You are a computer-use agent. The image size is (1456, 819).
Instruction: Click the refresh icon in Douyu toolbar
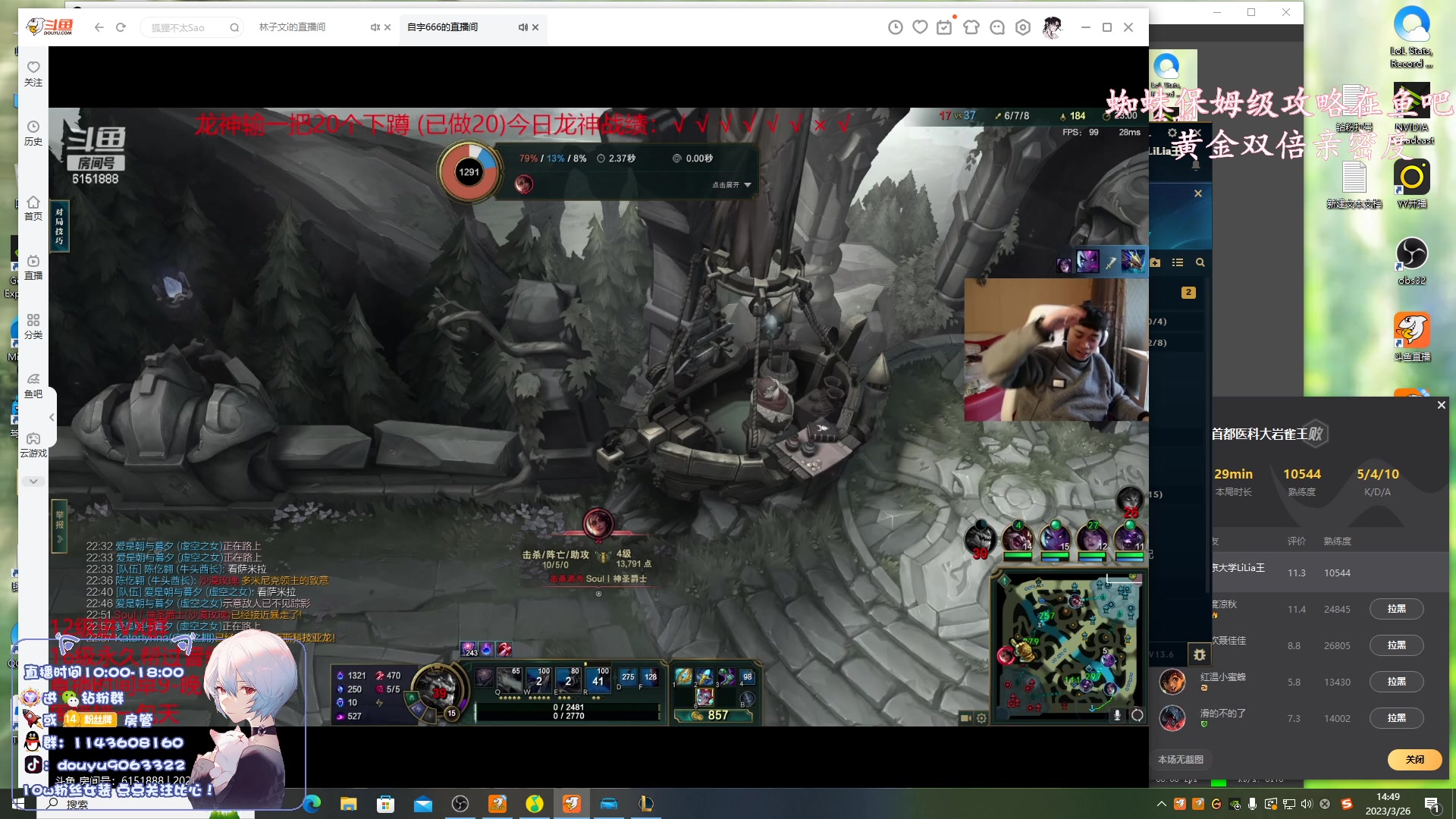click(121, 27)
